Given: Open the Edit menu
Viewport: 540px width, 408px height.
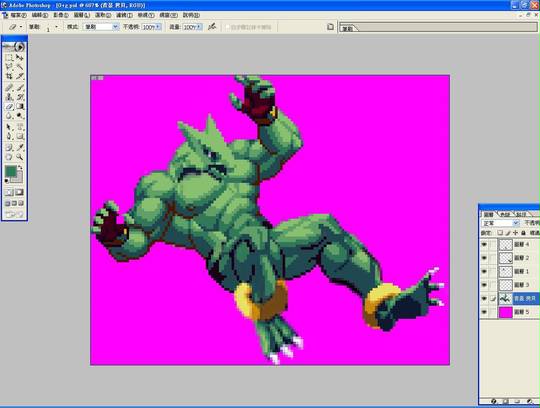Looking at the screenshot, I should (40, 15).
